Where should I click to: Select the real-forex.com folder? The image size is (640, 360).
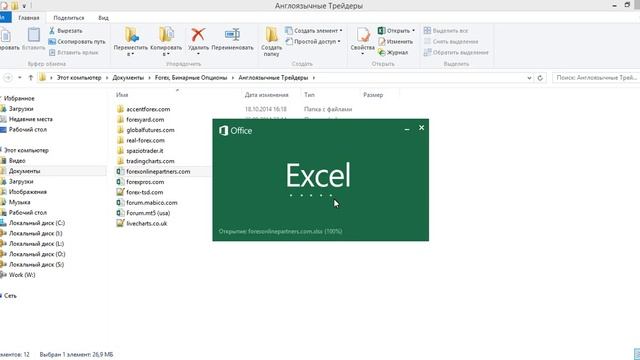pyautogui.click(x=145, y=140)
